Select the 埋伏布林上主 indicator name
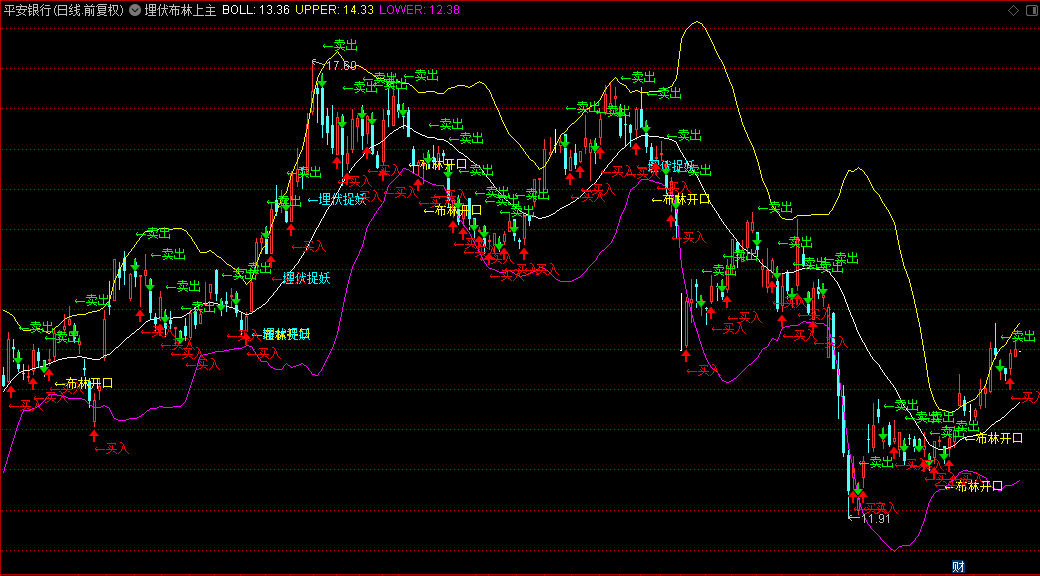Viewport: 1040px width, 576px height. click(x=180, y=11)
